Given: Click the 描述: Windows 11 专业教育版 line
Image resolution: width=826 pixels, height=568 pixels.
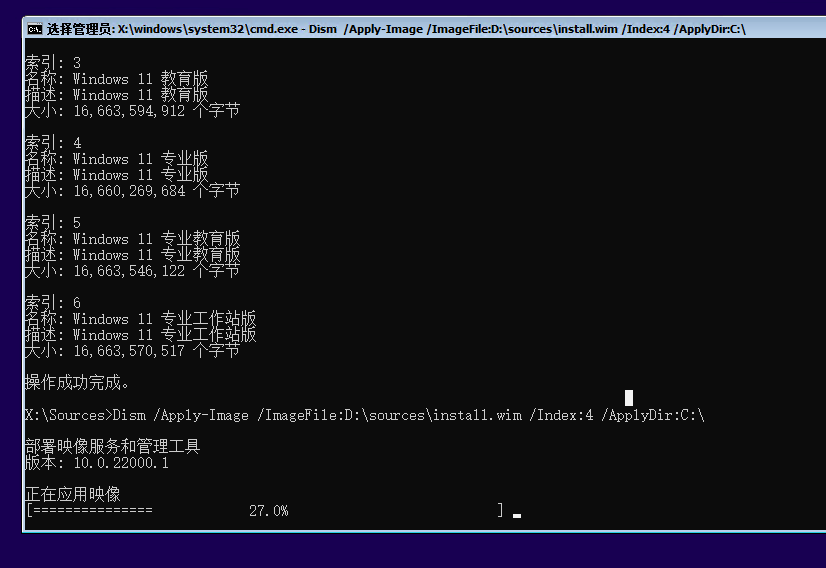Looking at the screenshot, I should pos(132,255).
